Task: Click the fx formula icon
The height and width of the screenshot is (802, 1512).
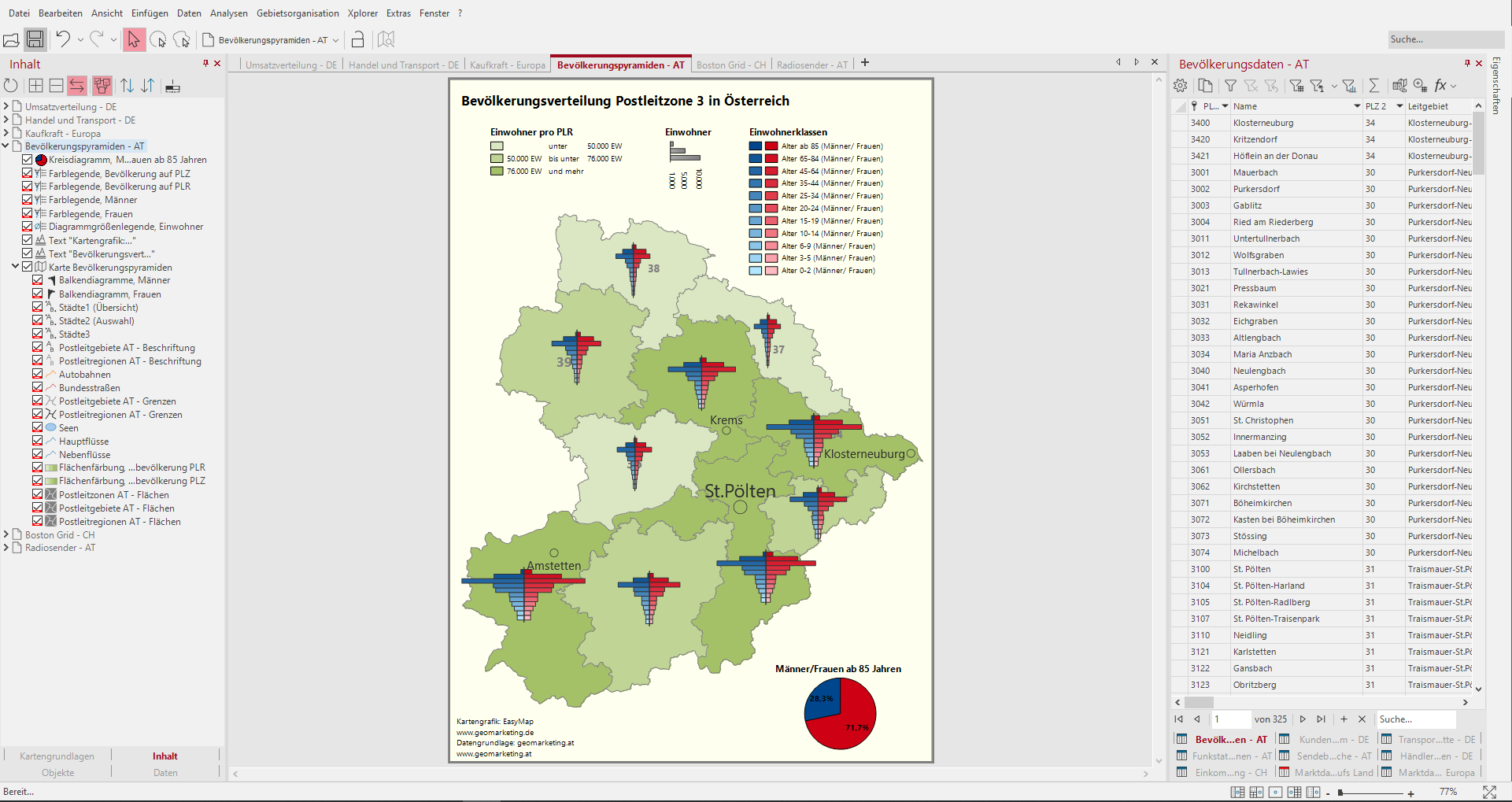Action: coord(1440,86)
